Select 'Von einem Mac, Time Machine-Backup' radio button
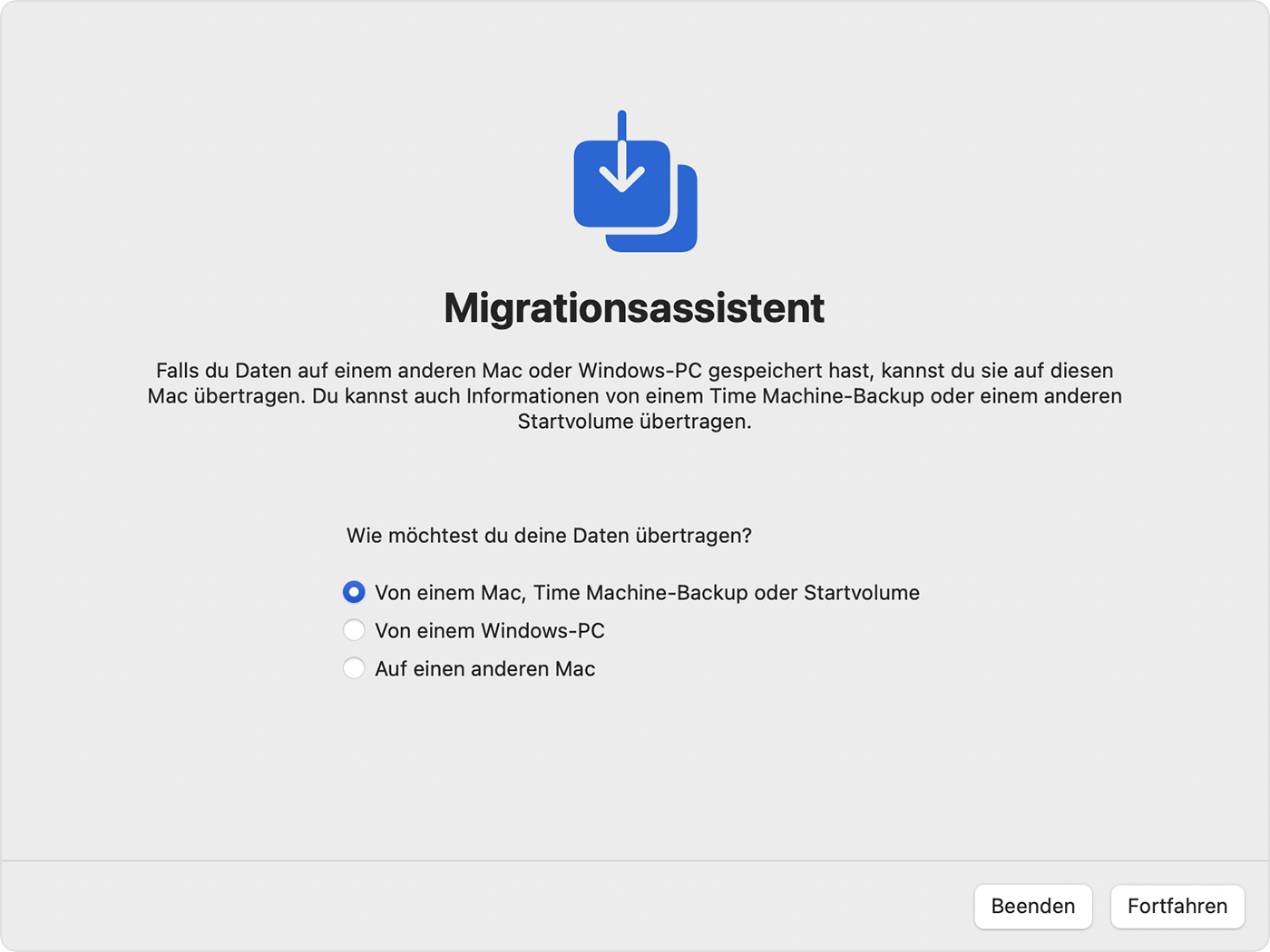 pos(354,592)
